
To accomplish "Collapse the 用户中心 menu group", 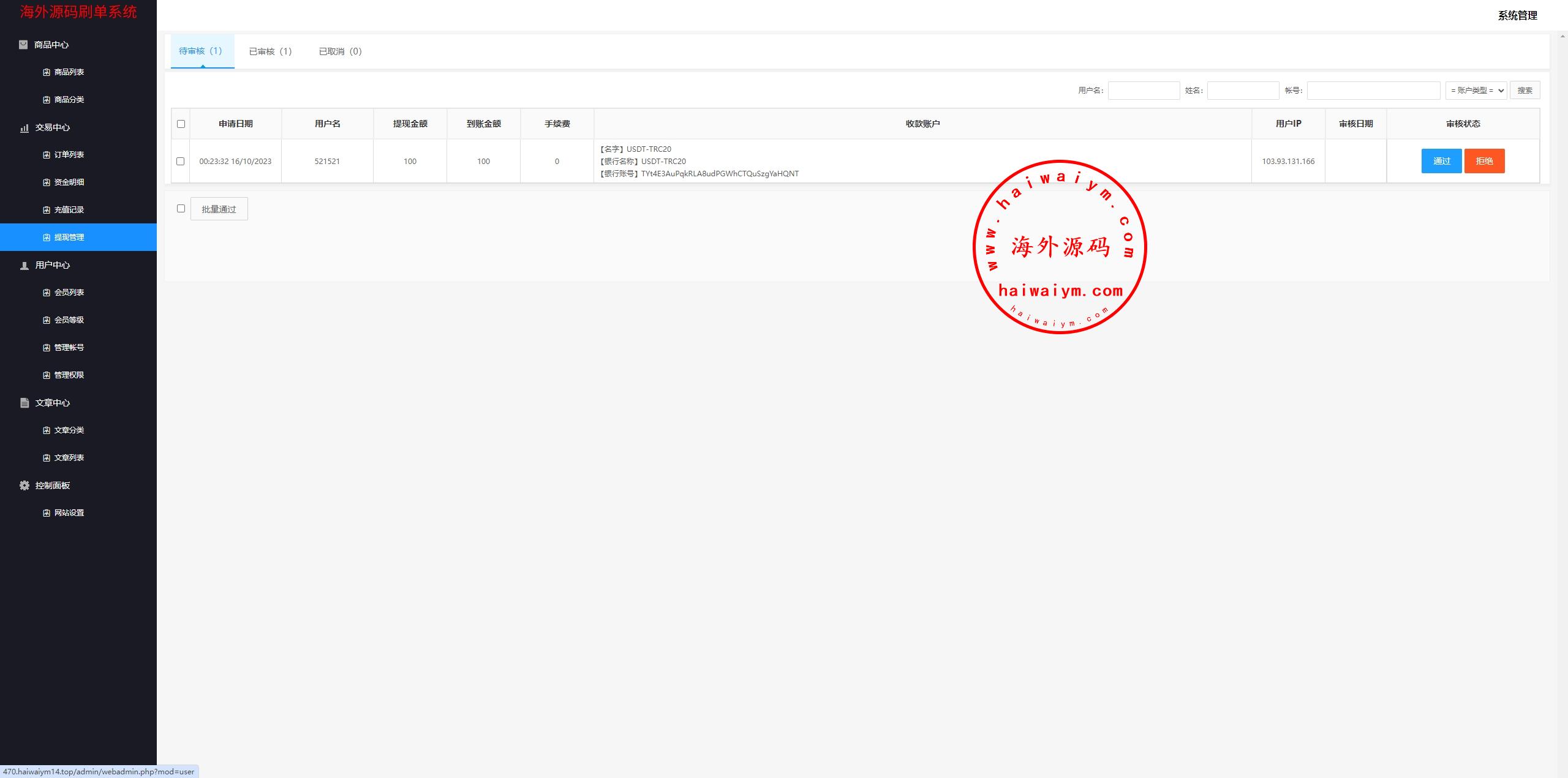I will coord(53,265).
